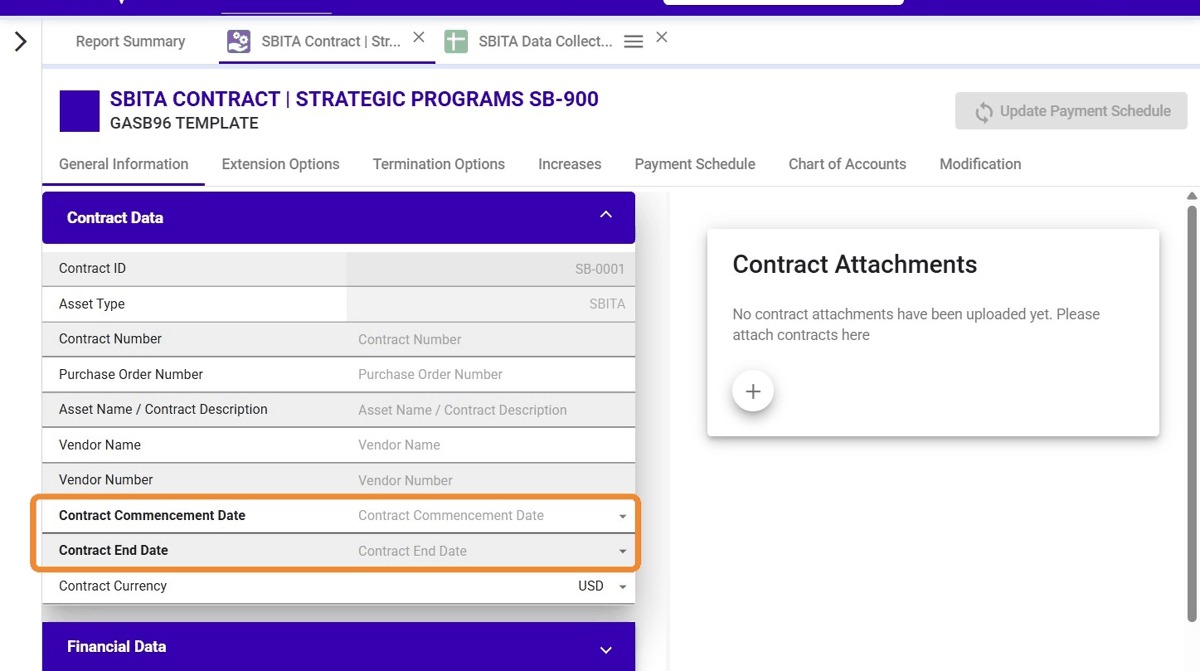Click the SBITA Contract tab icon

tap(238, 42)
